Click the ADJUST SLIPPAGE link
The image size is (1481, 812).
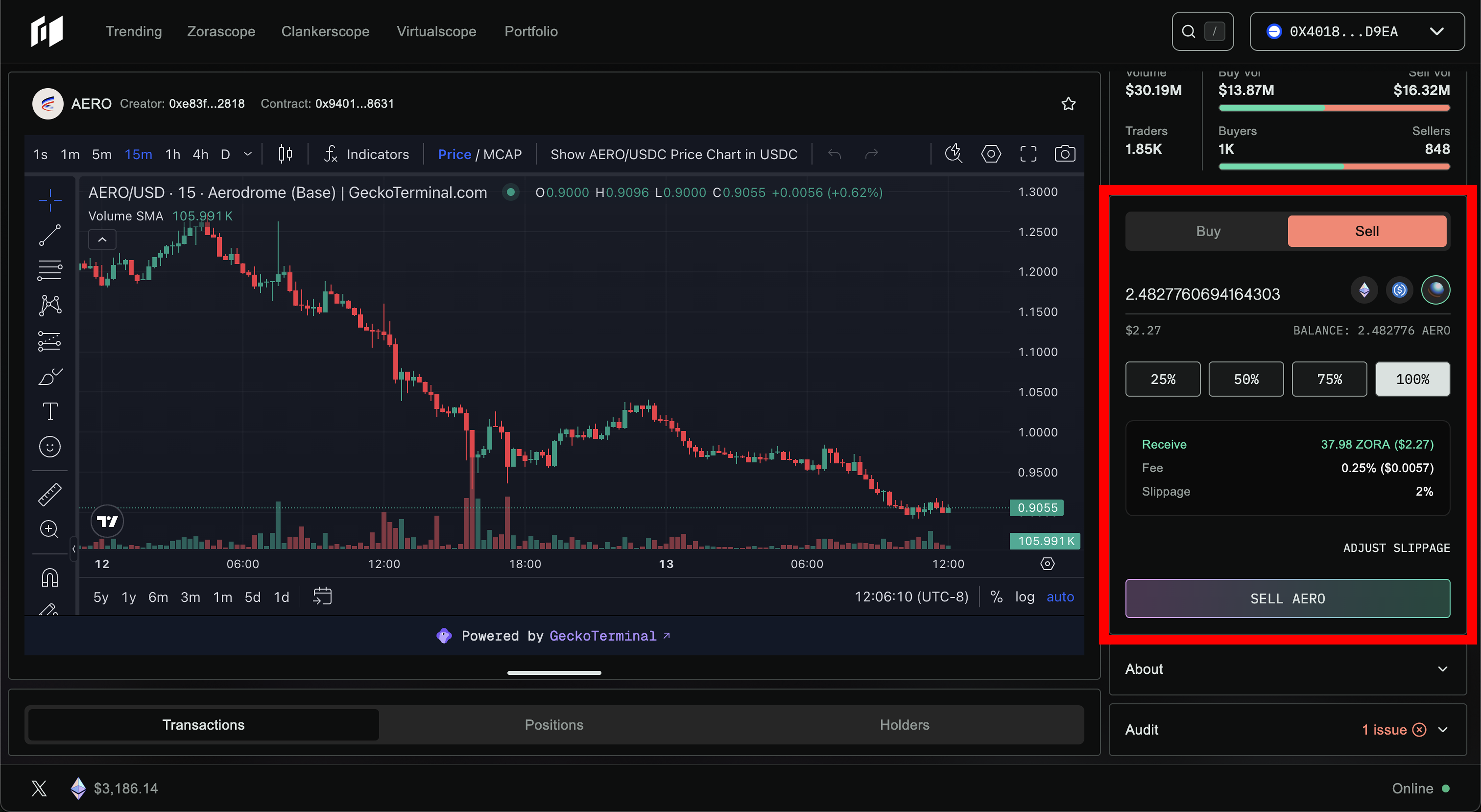1396,548
